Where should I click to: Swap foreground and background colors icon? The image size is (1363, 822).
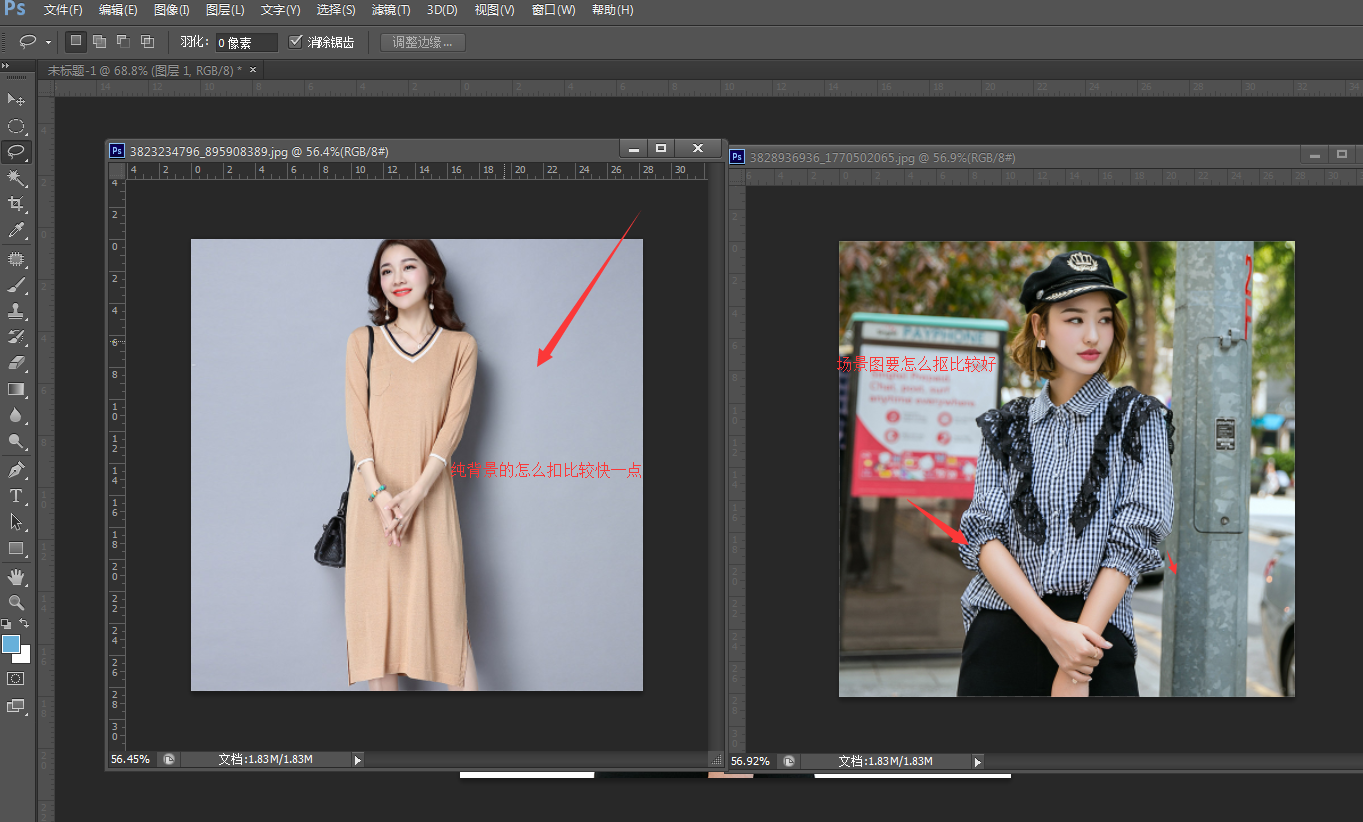click(25, 623)
